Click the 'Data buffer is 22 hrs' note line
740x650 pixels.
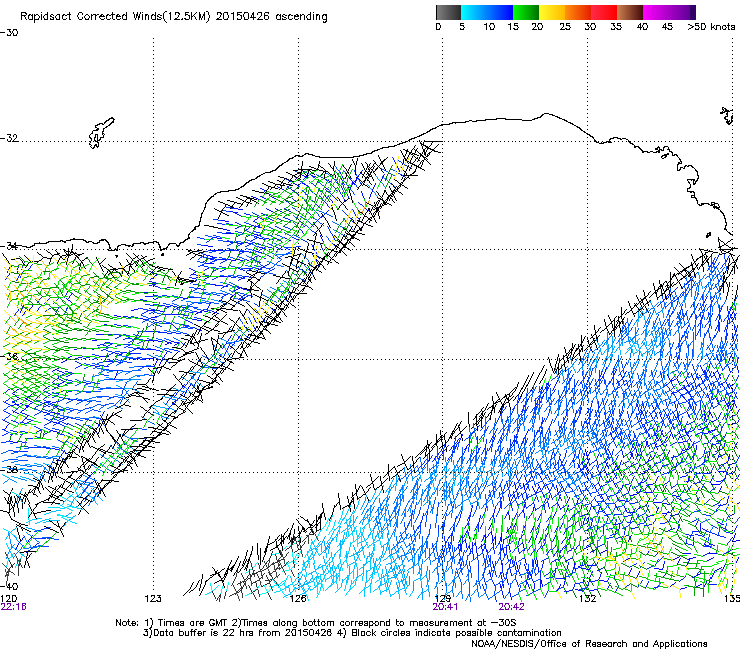(x=352, y=633)
